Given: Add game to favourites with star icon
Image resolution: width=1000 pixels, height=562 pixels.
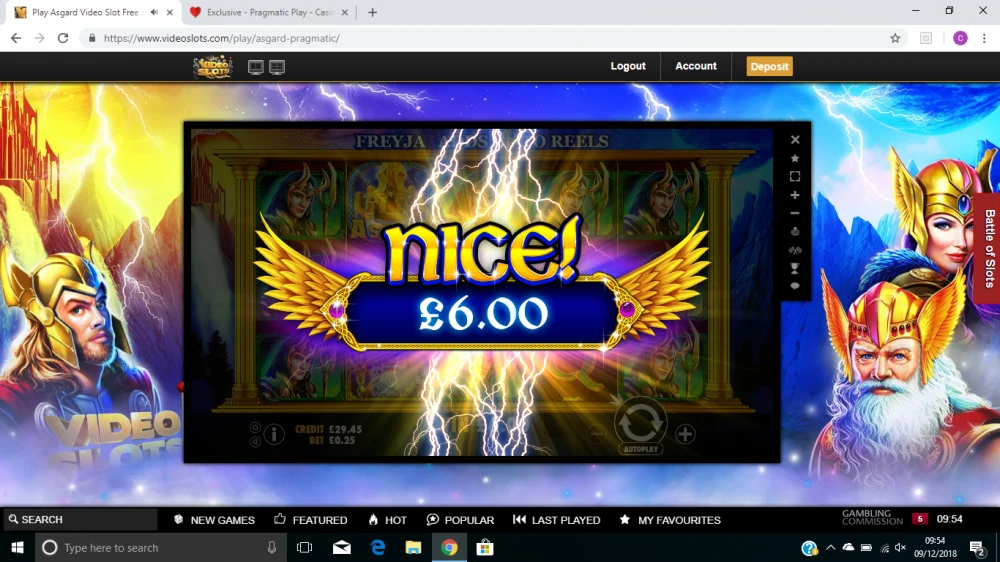Looking at the screenshot, I should click(x=795, y=158).
